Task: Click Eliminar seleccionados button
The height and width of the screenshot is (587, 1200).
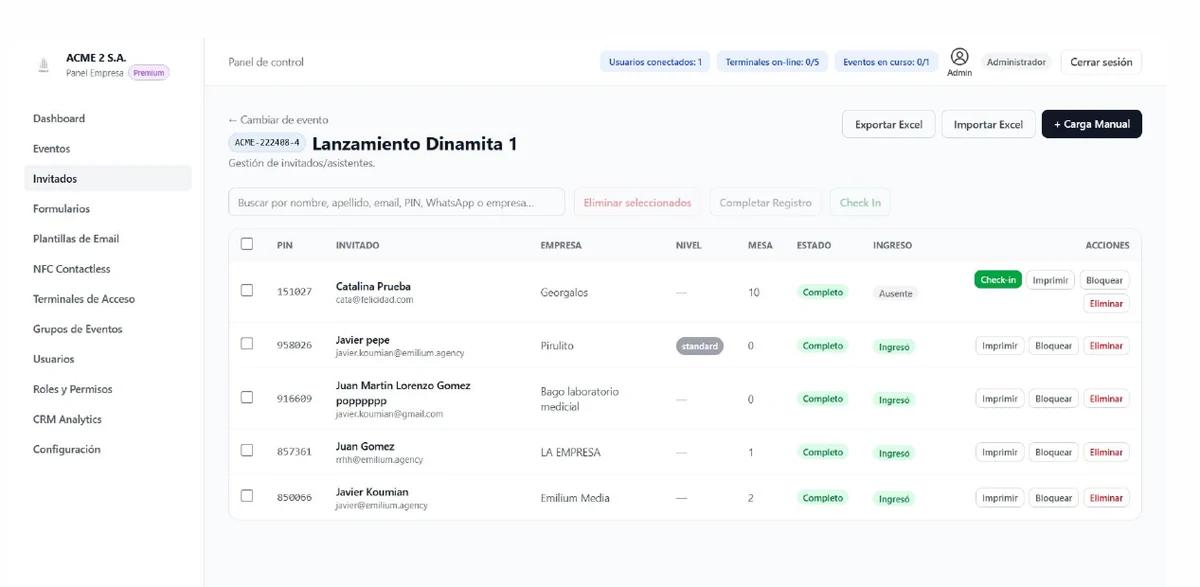Action: coord(637,202)
